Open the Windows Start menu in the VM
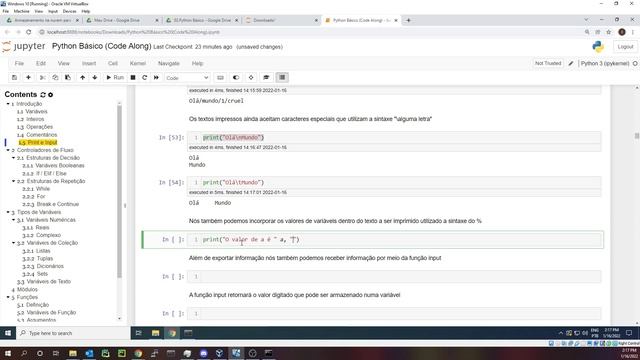The image size is (640, 360). pyautogui.click(x=8, y=333)
